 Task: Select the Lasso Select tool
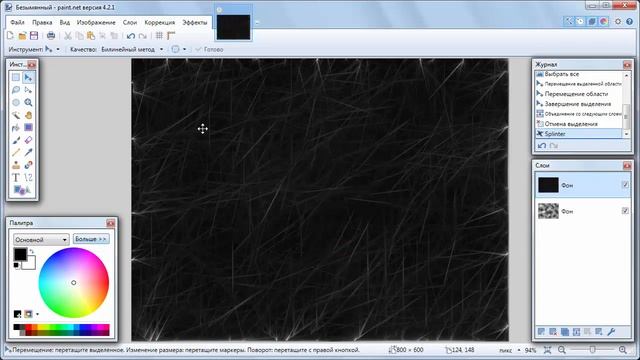[x=16, y=90]
